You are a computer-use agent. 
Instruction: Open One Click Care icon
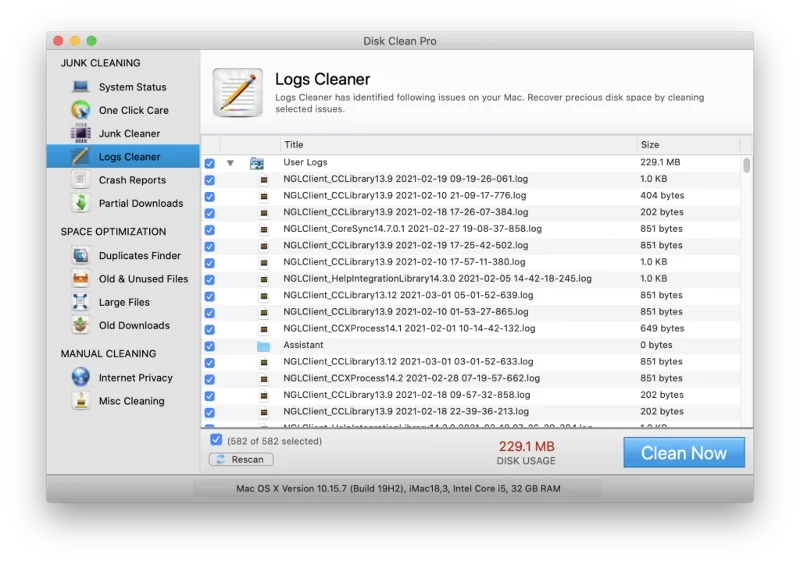click(80, 110)
